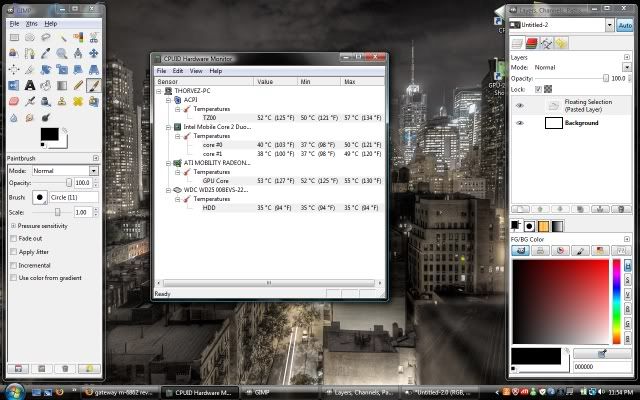Open the Circle (11) brush selector
The height and width of the screenshot is (400, 640).
click(x=40, y=197)
